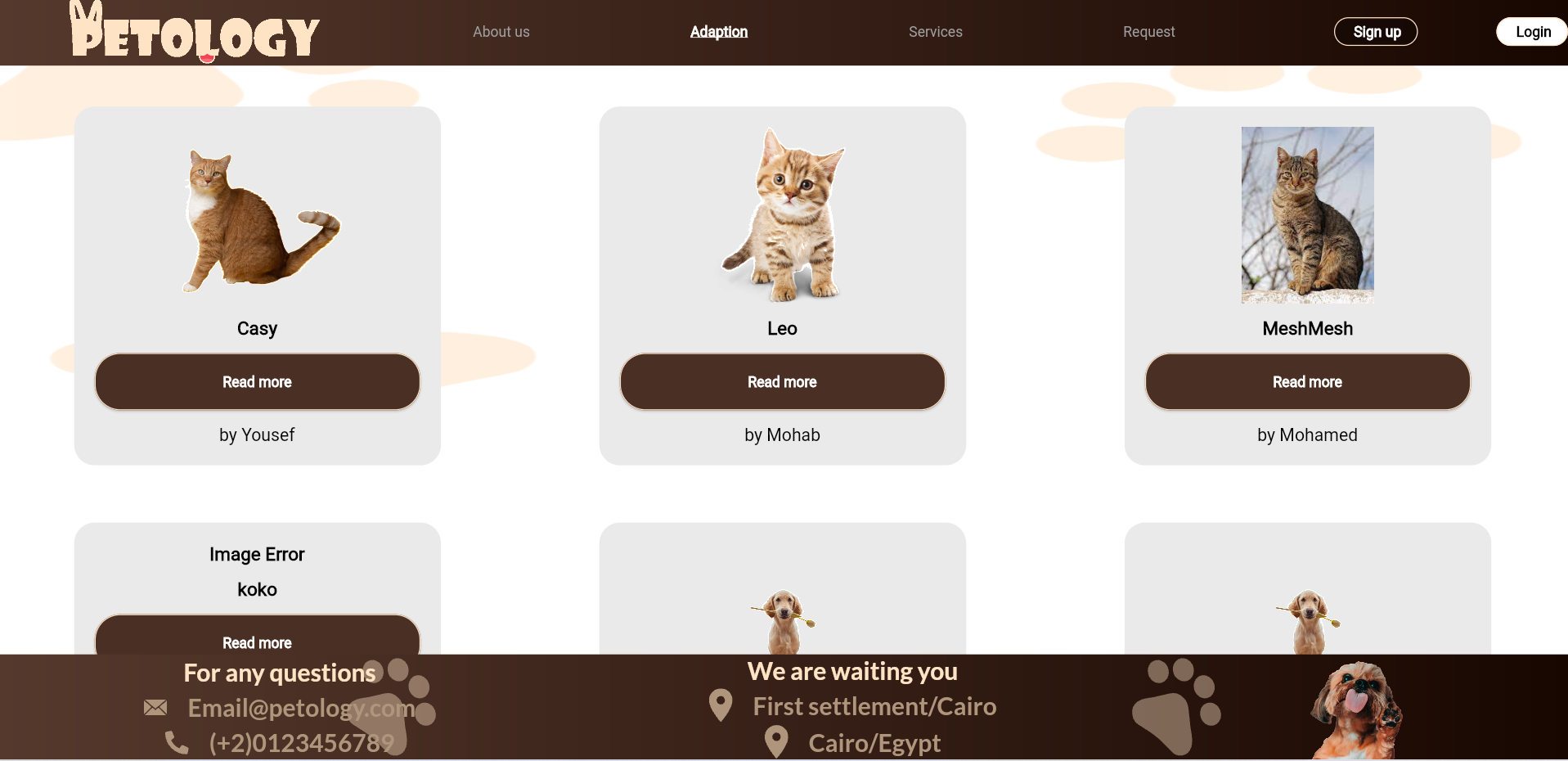Go to Services in navigation

tap(936, 32)
